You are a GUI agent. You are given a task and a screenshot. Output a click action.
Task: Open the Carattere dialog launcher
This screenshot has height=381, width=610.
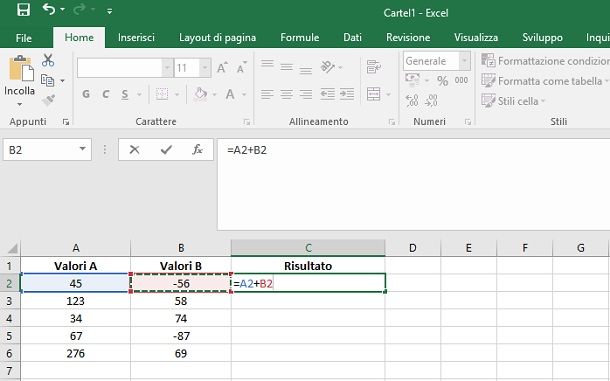tap(247, 122)
